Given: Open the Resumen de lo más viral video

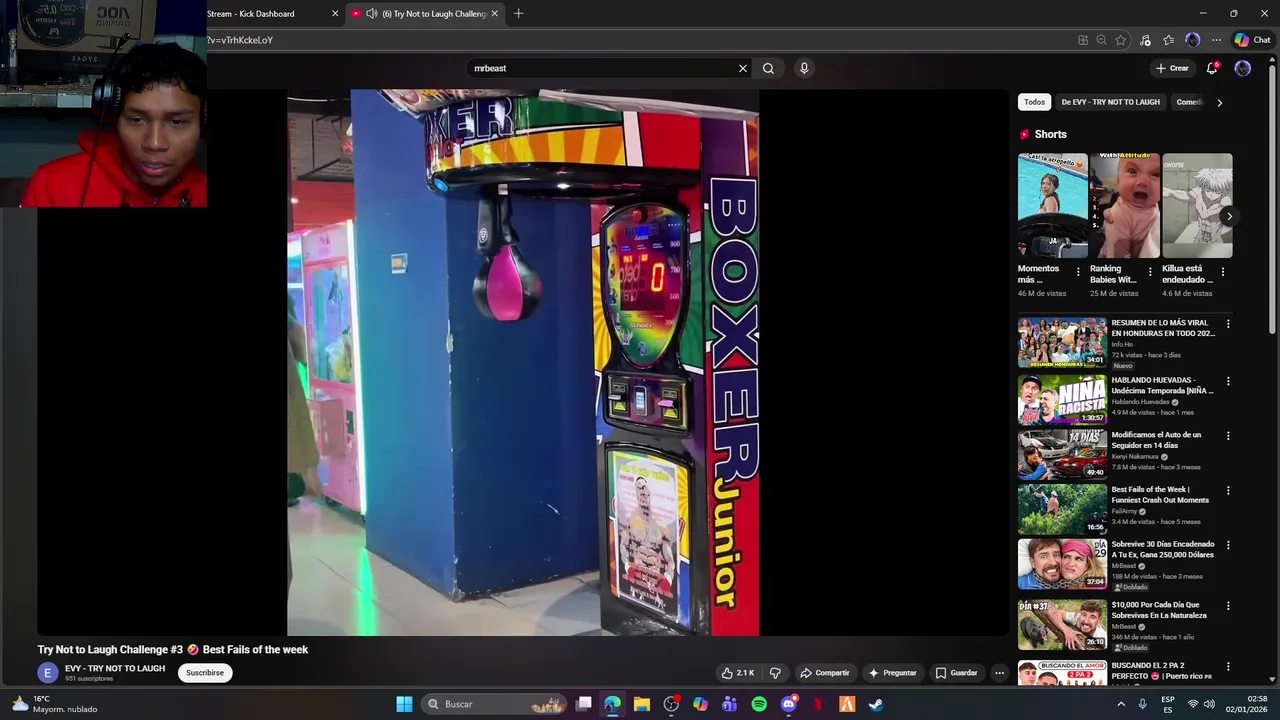Looking at the screenshot, I should (x=1062, y=343).
